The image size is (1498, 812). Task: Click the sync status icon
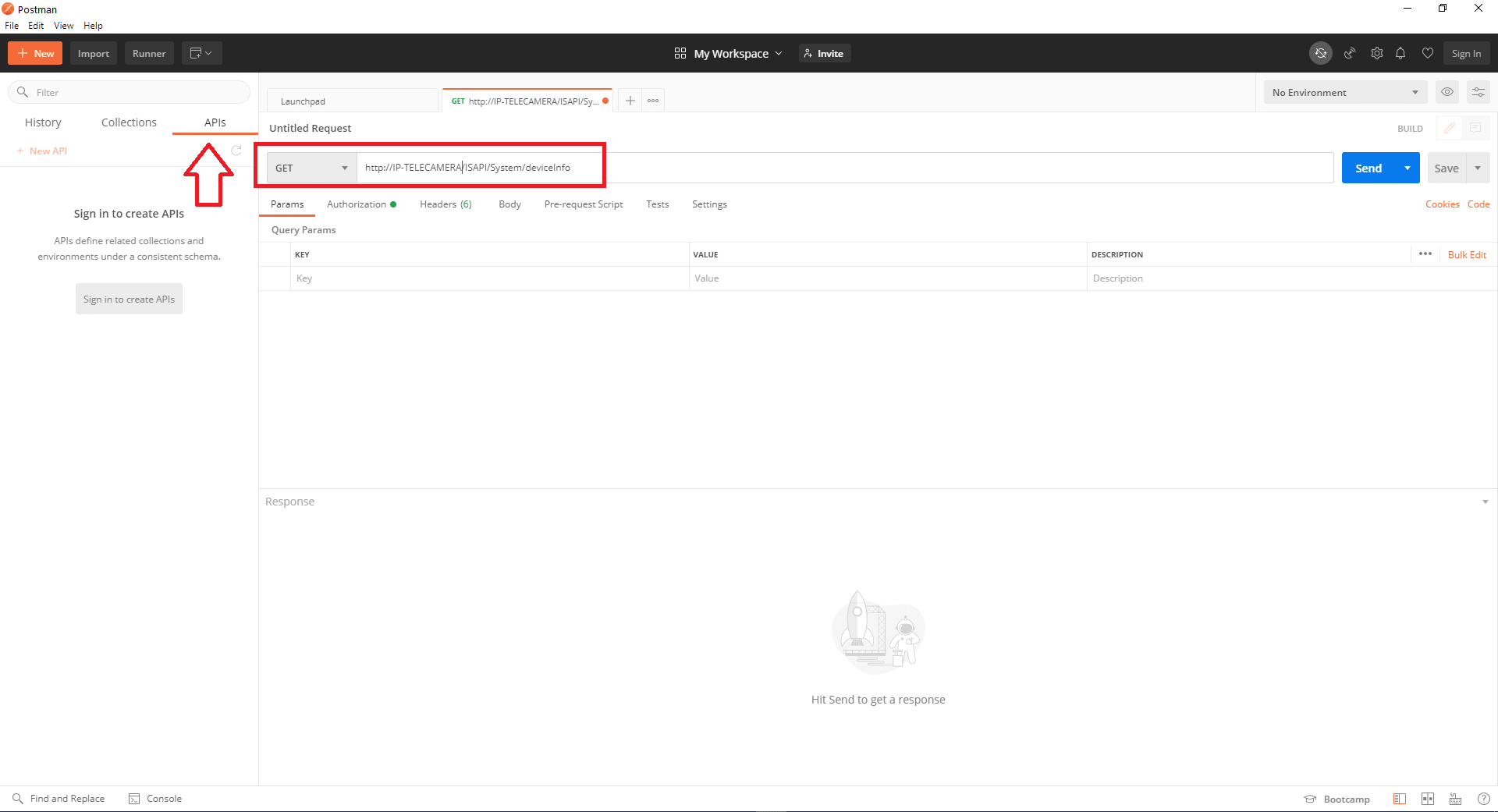click(x=1320, y=53)
